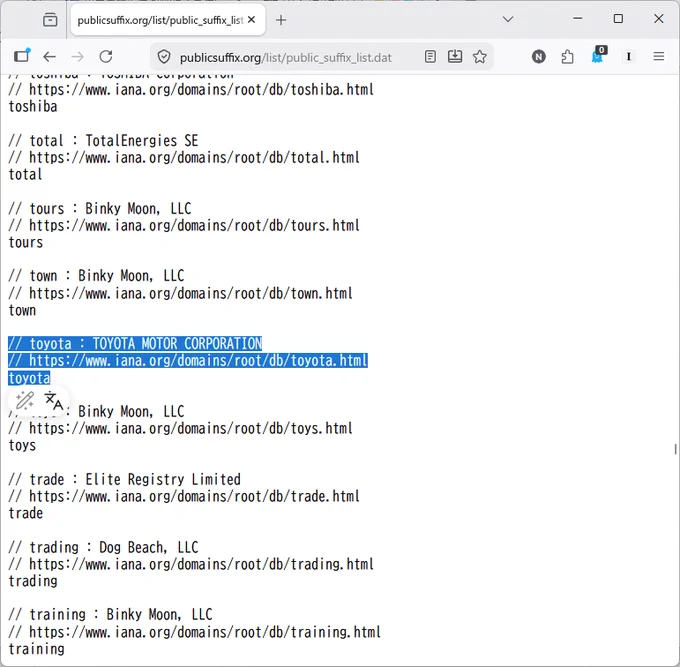This screenshot has width=680, height=667.
Task: Open the Extensions puzzle piece menu
Action: (567, 57)
